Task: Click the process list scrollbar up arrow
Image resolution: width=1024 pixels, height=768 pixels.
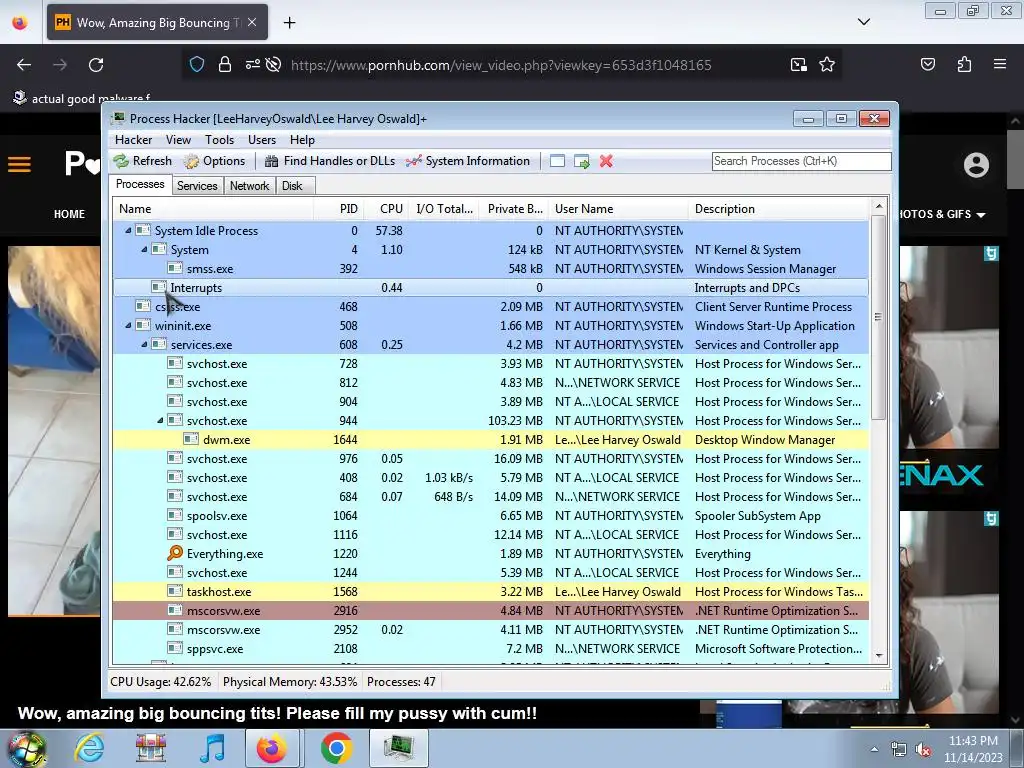Action: pyautogui.click(x=878, y=206)
